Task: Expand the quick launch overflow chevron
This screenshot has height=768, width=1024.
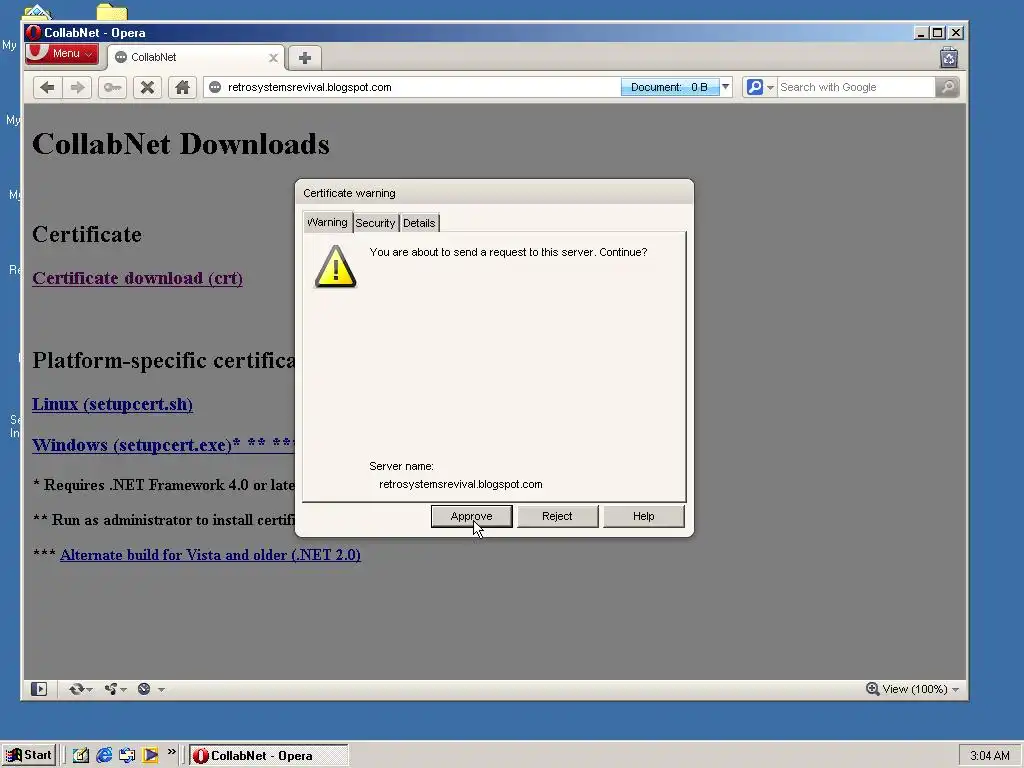Action: [x=172, y=752]
